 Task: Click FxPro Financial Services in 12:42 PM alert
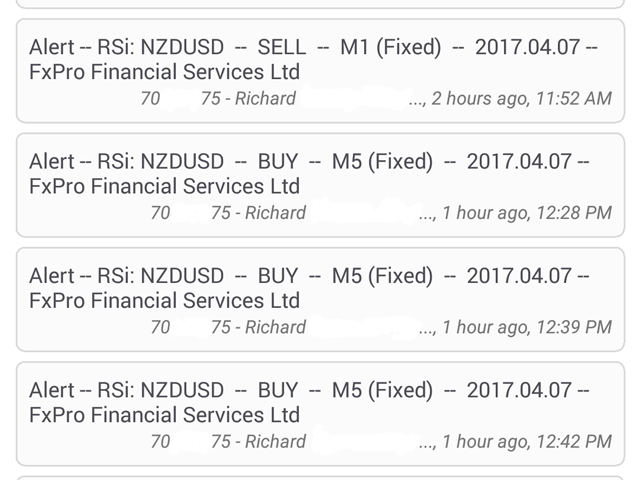pyautogui.click(x=164, y=415)
